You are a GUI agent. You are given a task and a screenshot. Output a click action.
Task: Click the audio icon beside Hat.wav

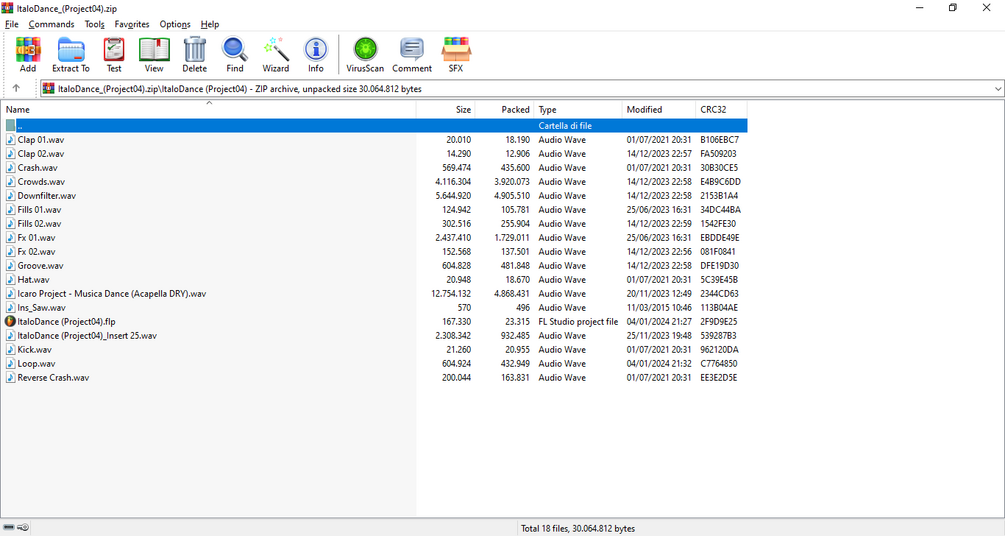coord(11,280)
